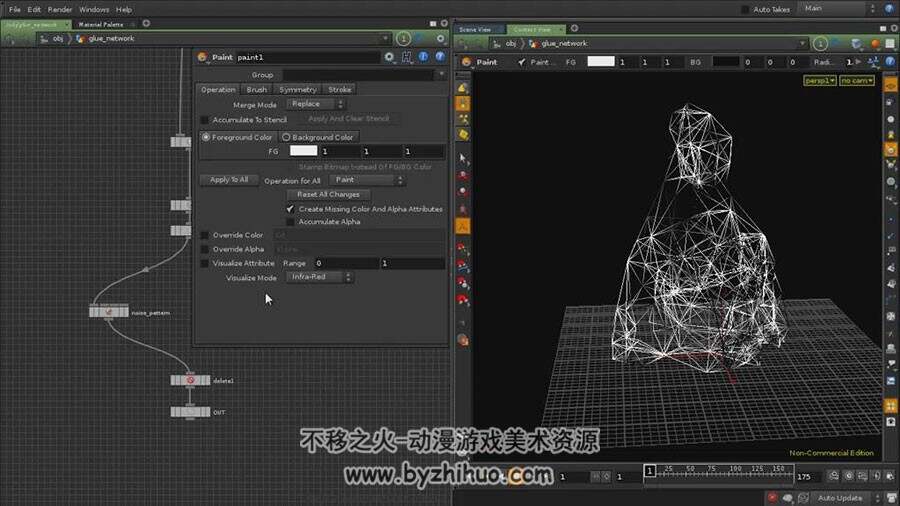This screenshot has height=506, width=900.
Task: Add a new pane tab in viewport pane
Action: (x=574, y=28)
